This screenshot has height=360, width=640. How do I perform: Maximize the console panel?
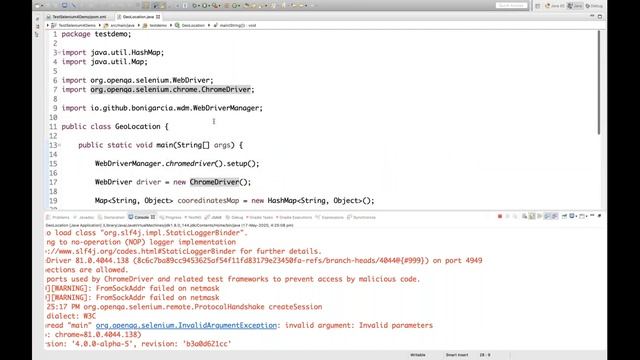[600, 216]
